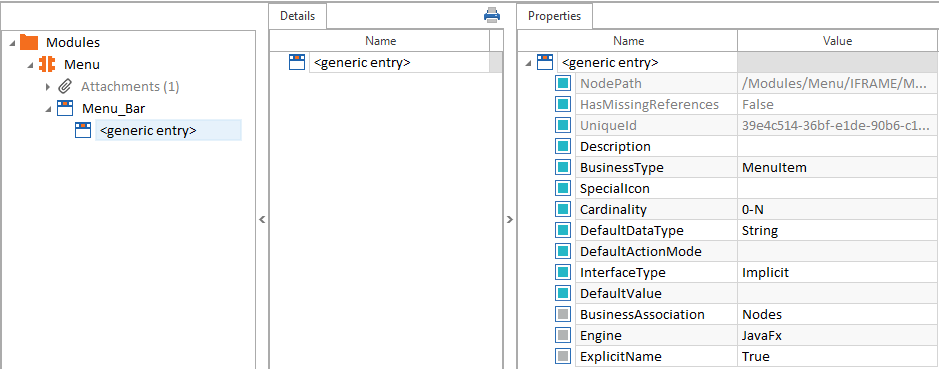Viewport: 939px width, 369px height.
Task: Open the Properties tab
Action: point(555,16)
